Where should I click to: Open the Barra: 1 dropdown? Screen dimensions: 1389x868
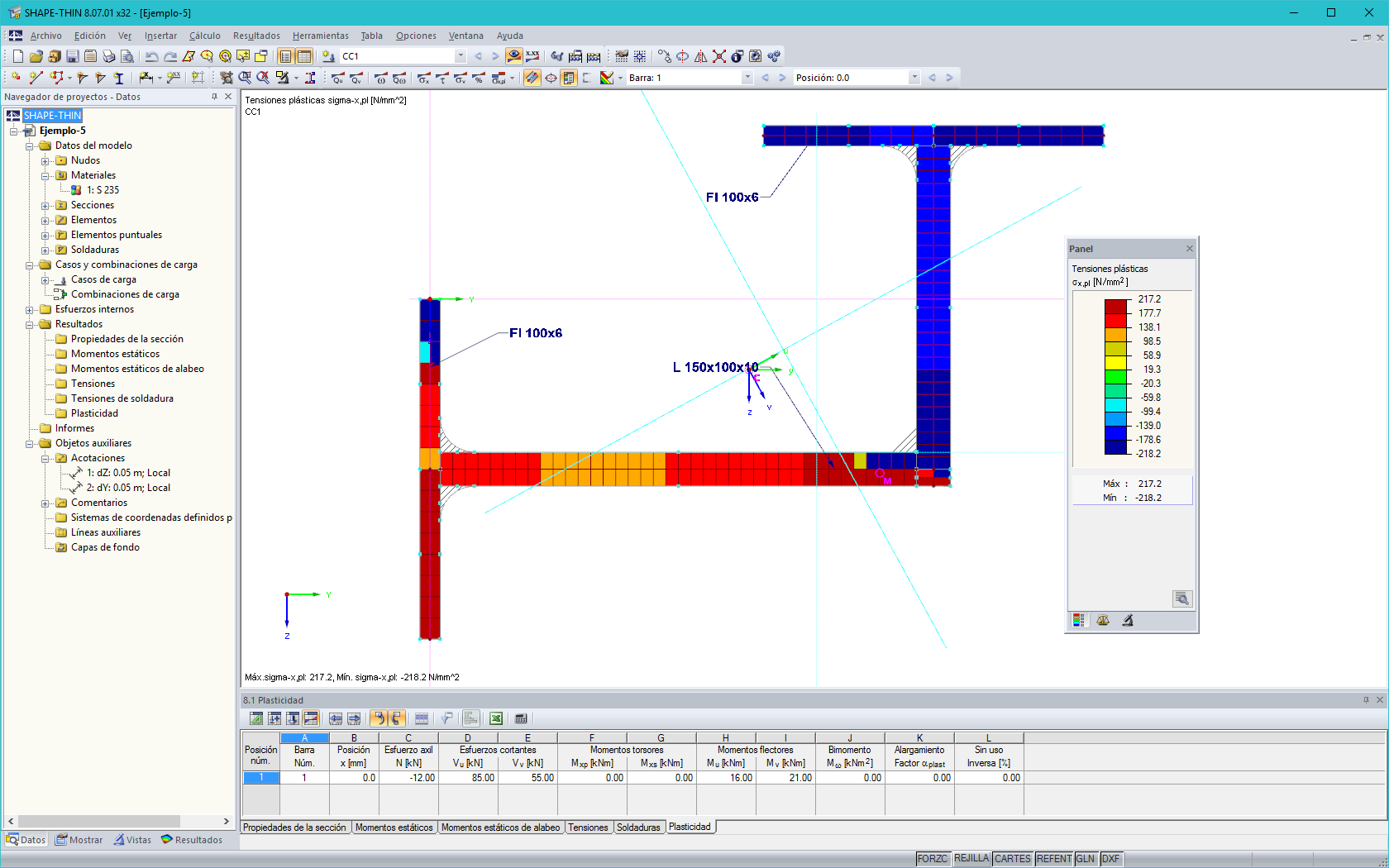(x=747, y=78)
